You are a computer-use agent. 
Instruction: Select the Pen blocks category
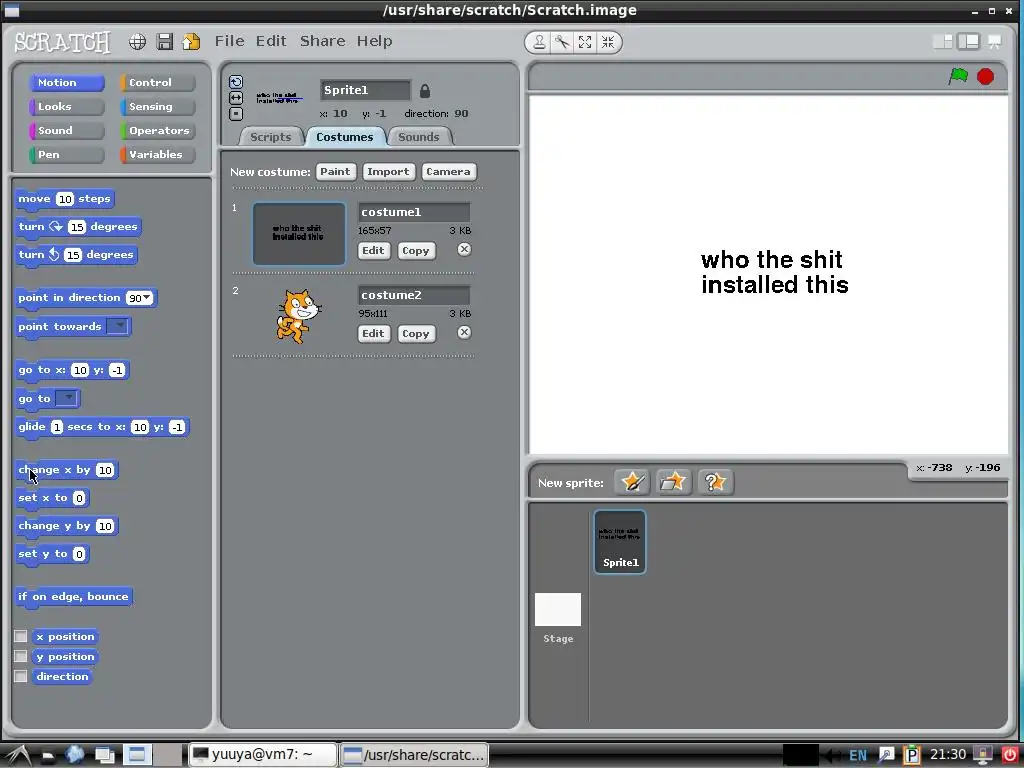66,155
